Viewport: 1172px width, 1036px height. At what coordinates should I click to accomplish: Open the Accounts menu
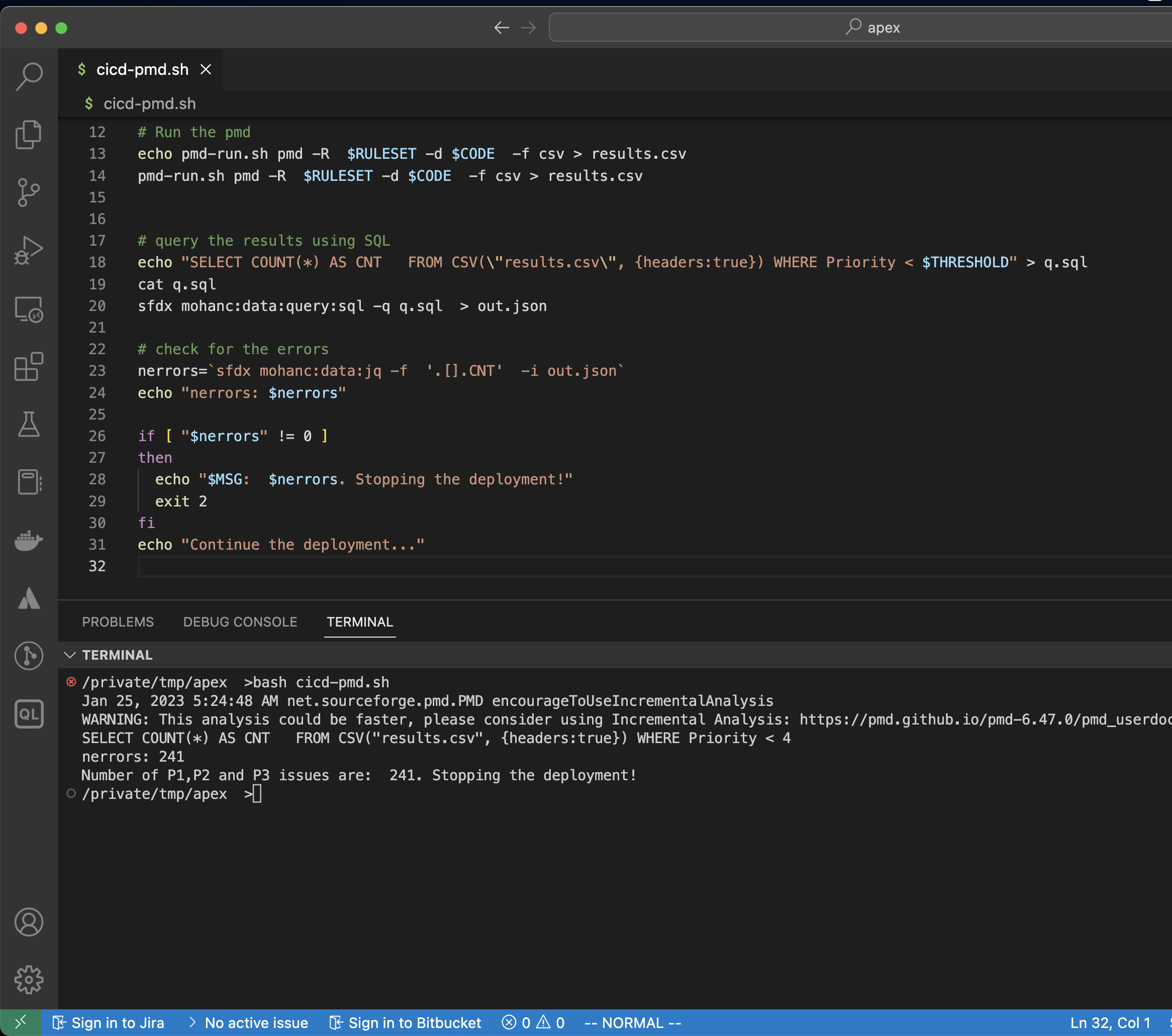pos(29,922)
